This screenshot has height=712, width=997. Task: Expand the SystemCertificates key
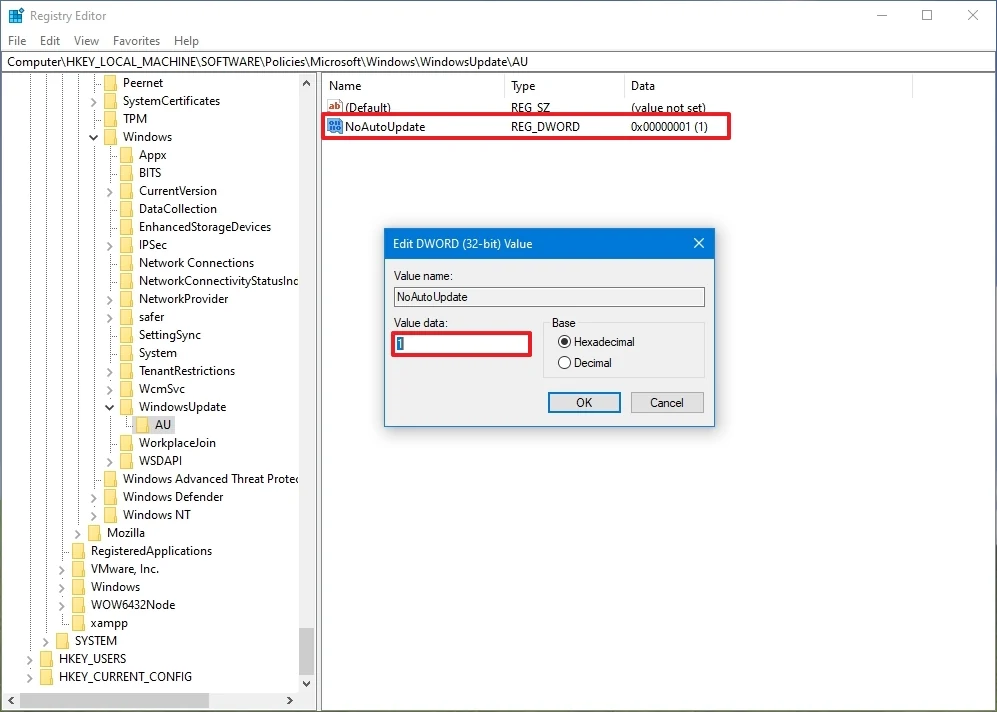pos(93,102)
